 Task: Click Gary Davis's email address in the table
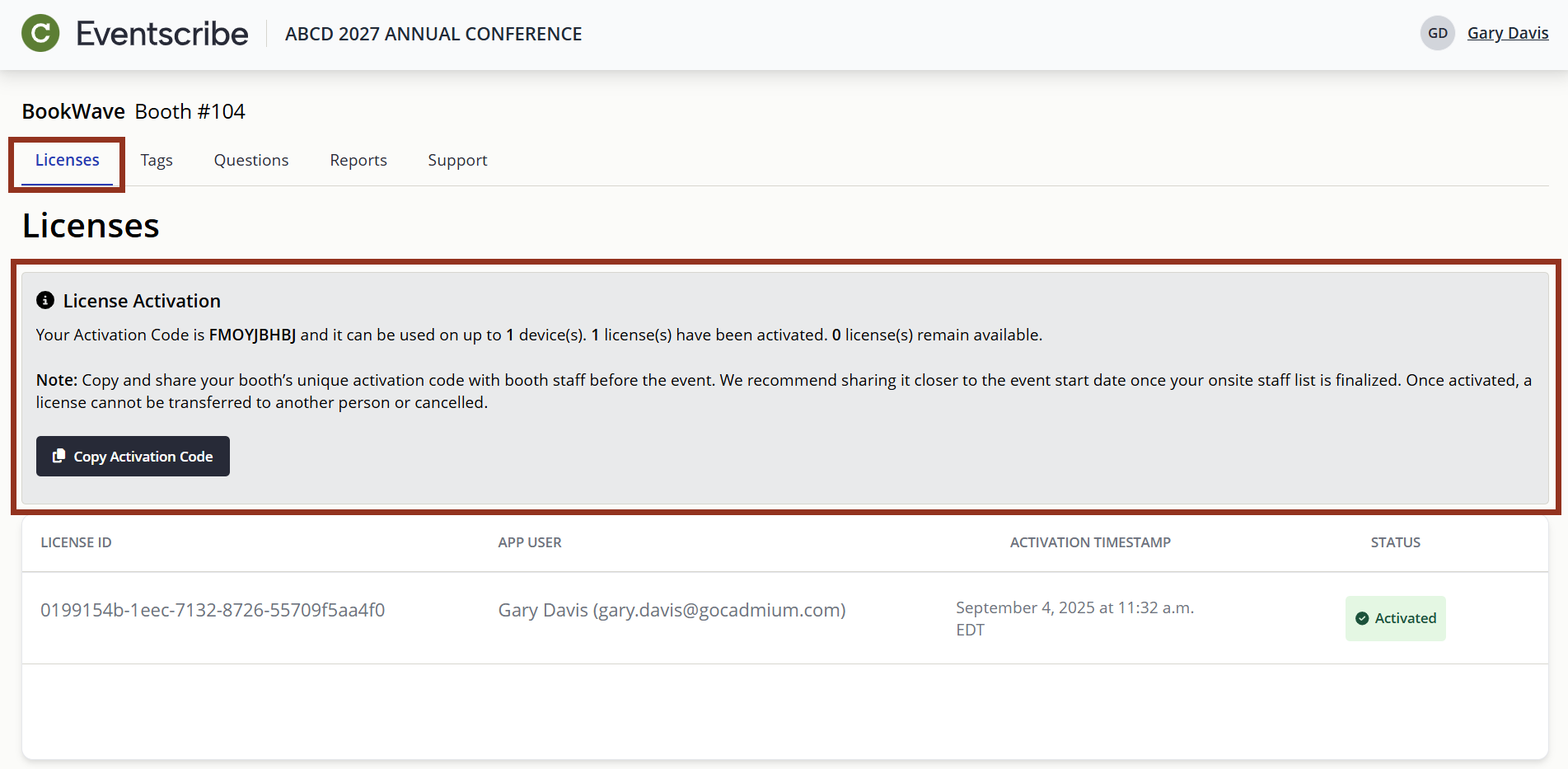(x=718, y=610)
